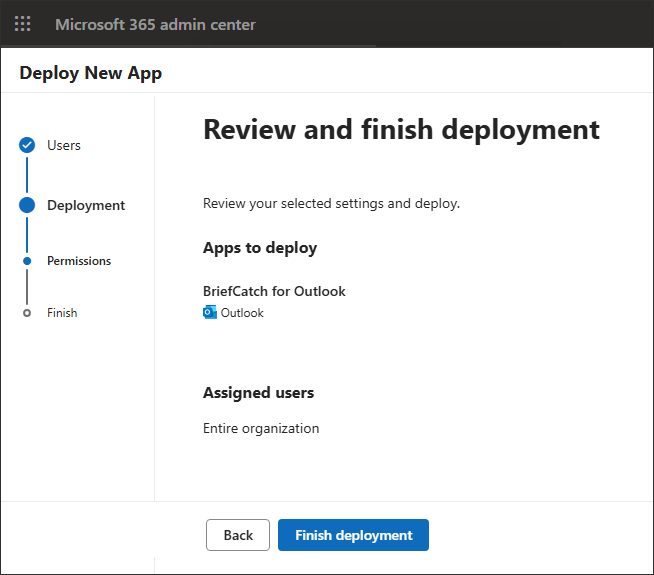Image resolution: width=654 pixels, height=575 pixels.
Task: Click the Permissions step dot
Action: 27,261
